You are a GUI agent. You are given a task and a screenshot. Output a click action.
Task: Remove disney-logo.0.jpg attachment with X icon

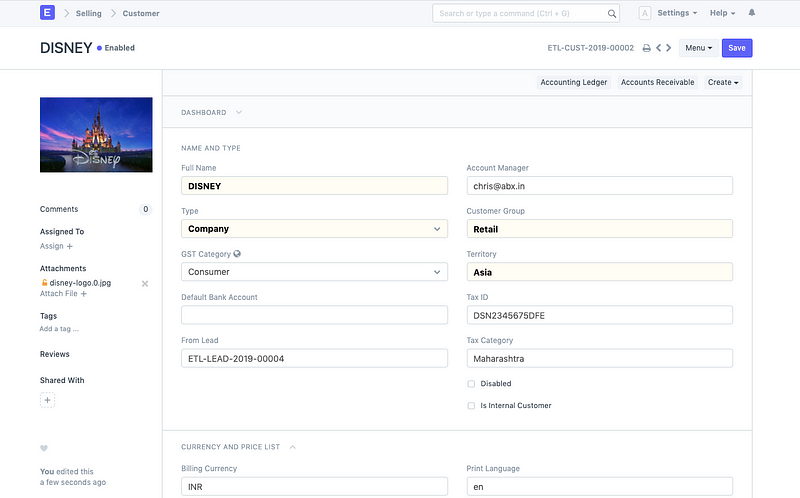(x=144, y=284)
